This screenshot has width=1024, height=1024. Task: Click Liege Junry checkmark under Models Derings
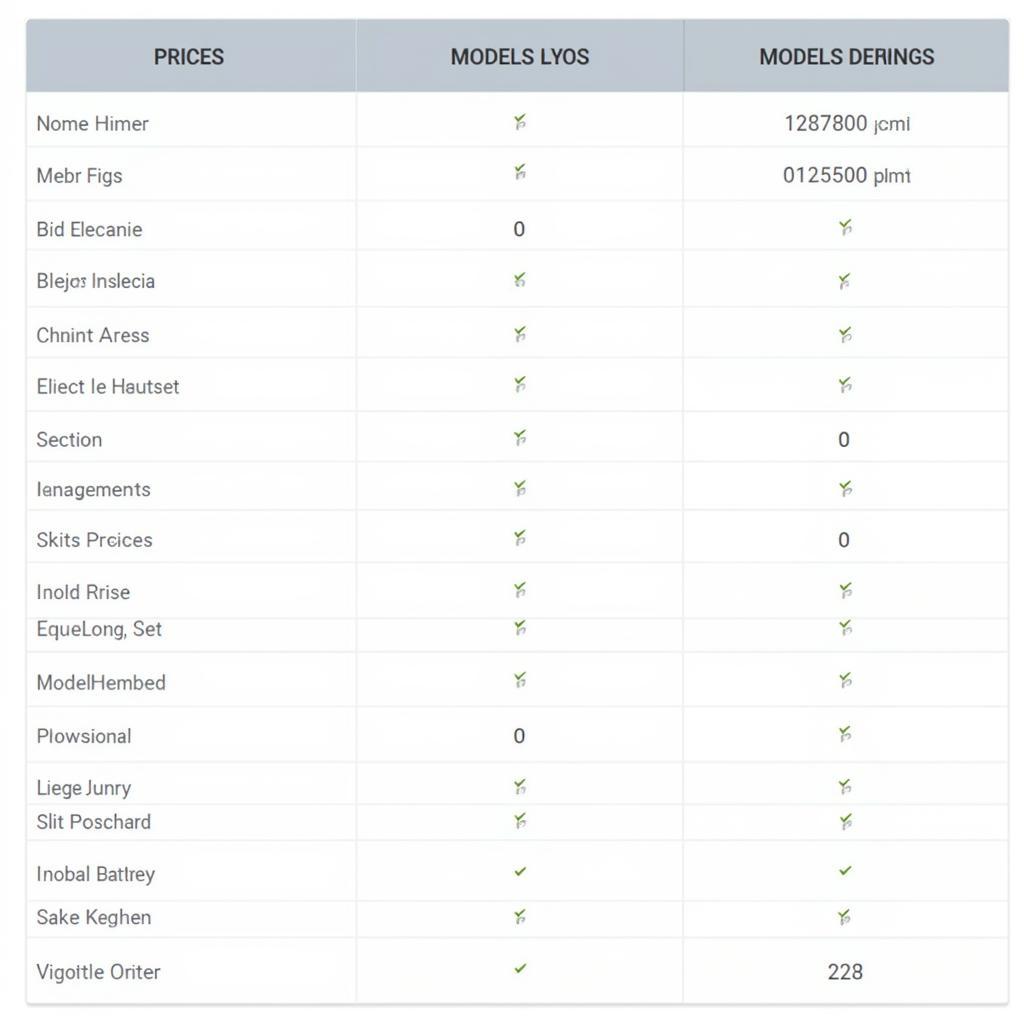click(845, 787)
